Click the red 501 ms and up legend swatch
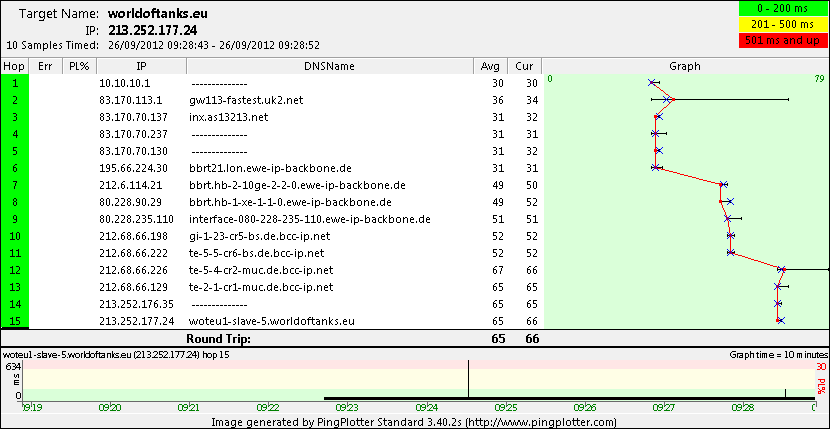This screenshot has width=830, height=429. [783, 40]
